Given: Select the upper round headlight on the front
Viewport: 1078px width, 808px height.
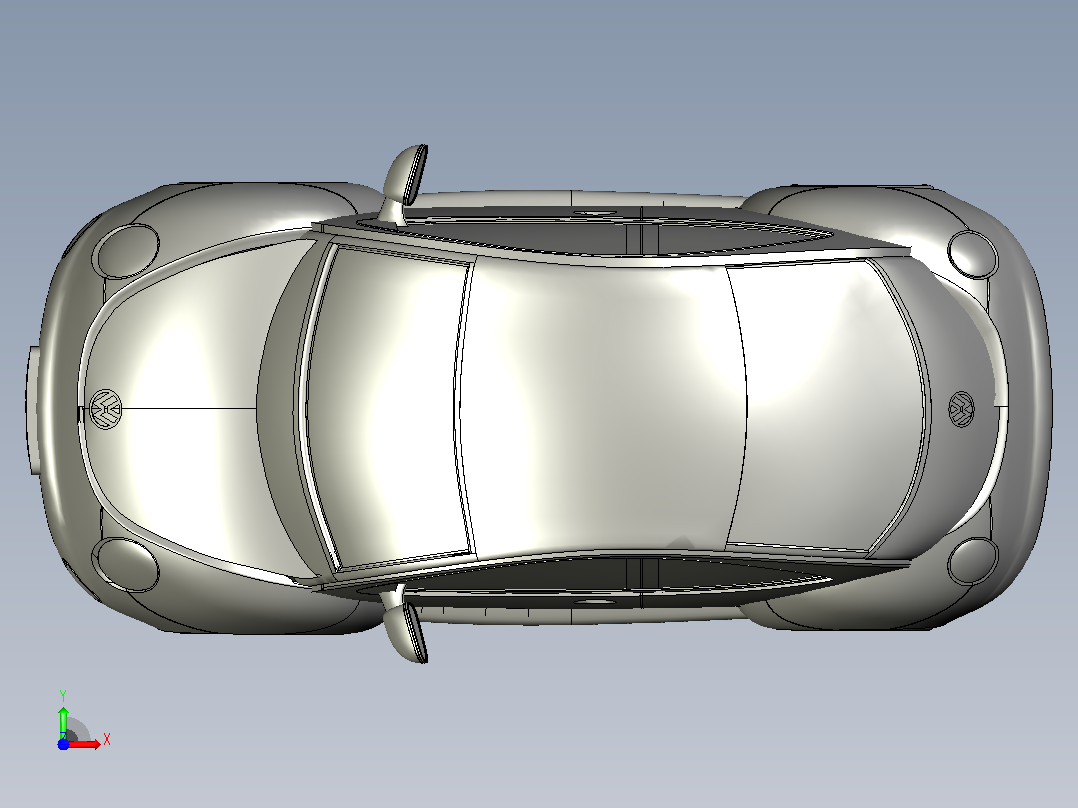Looking at the screenshot, I should 125,250.
